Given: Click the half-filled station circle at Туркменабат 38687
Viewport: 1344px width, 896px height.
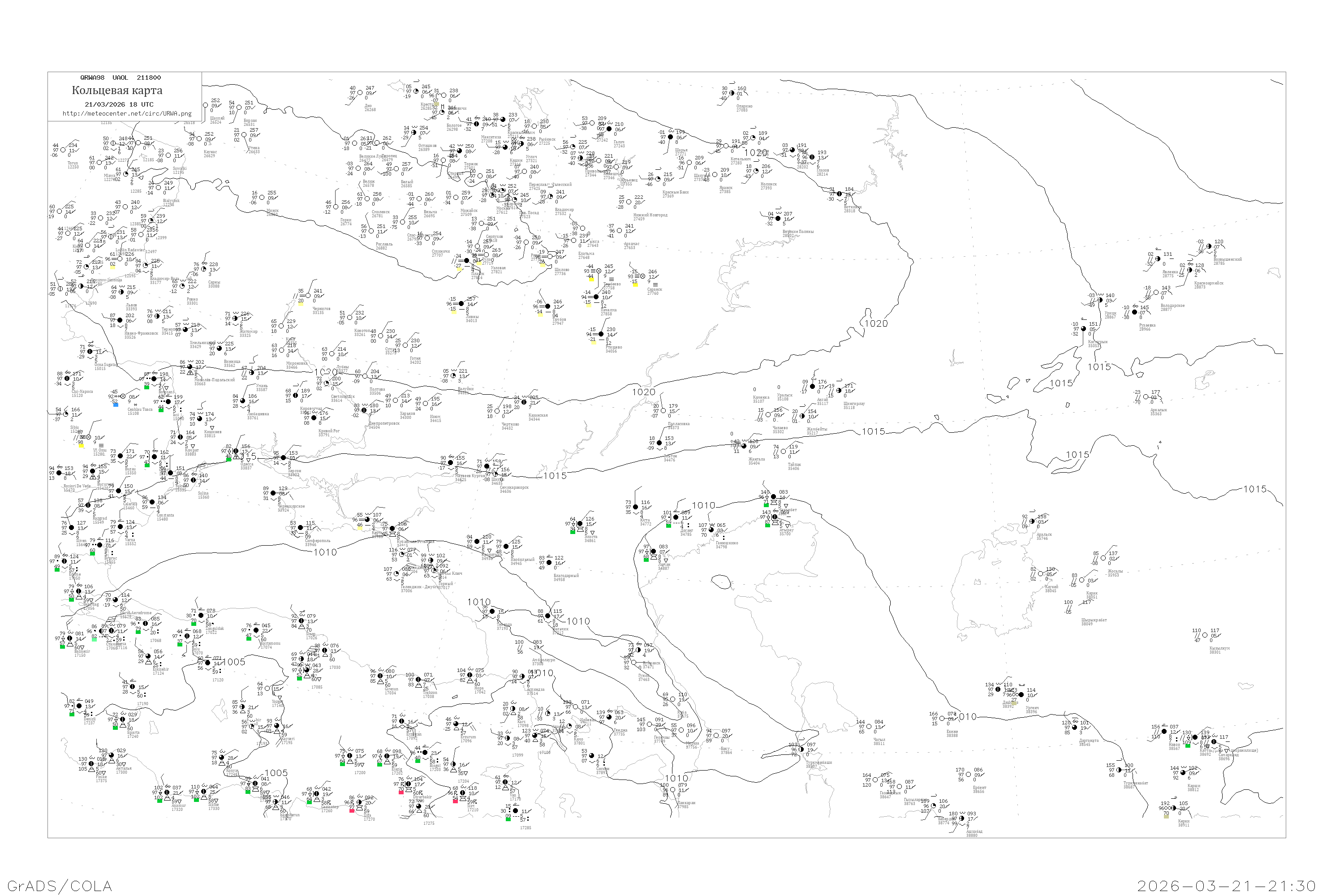Looking at the screenshot, I should [1119, 770].
